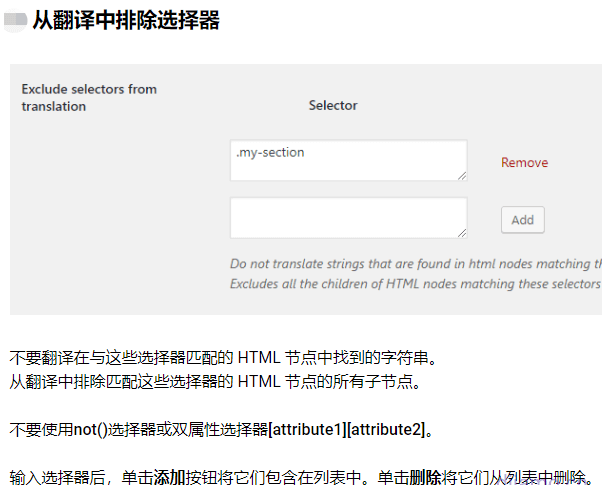This screenshot has height=501, width=602.
Task: Click the paragraph starting with 不要翻译在与这些选择器
Action: click(223, 357)
